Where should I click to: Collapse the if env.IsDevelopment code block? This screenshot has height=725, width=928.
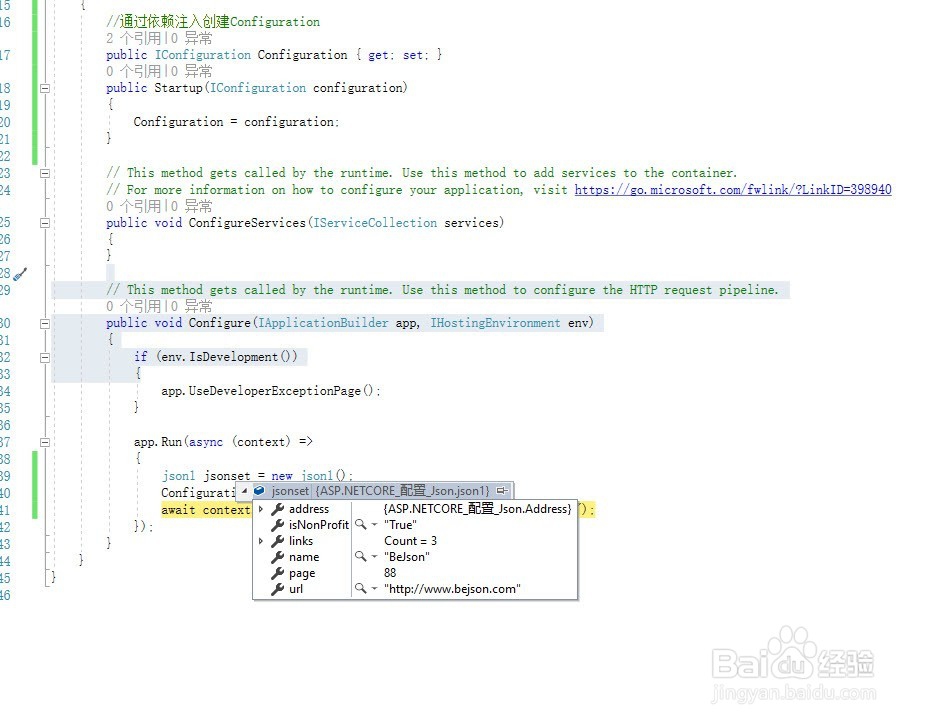(44, 355)
